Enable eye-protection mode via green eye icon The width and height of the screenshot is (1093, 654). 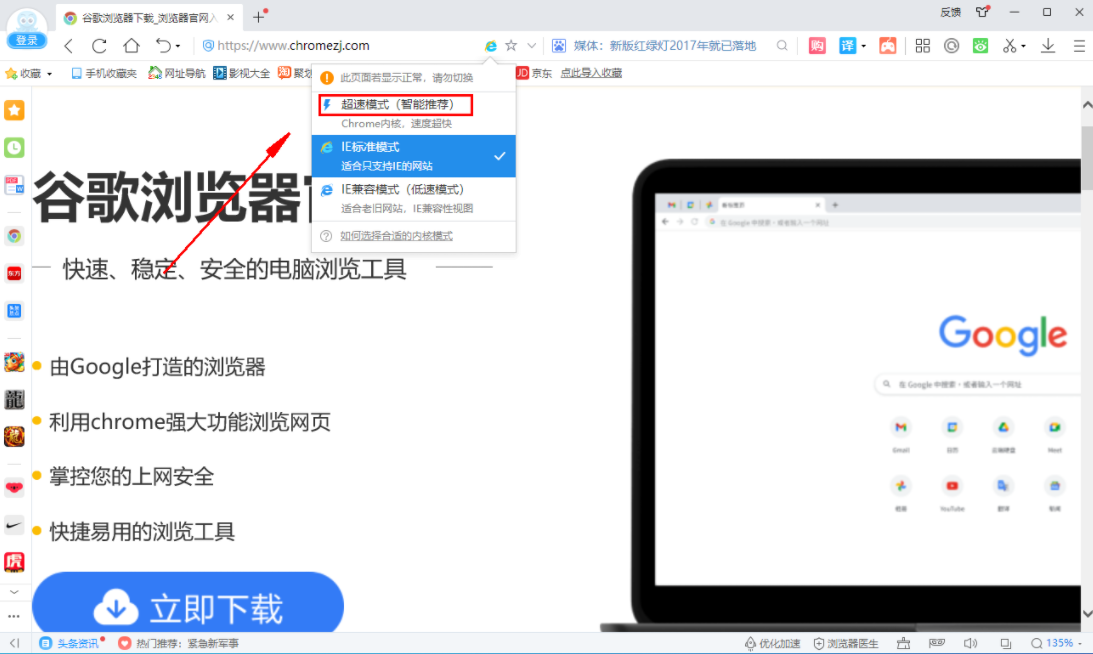pyautogui.click(x=980, y=45)
